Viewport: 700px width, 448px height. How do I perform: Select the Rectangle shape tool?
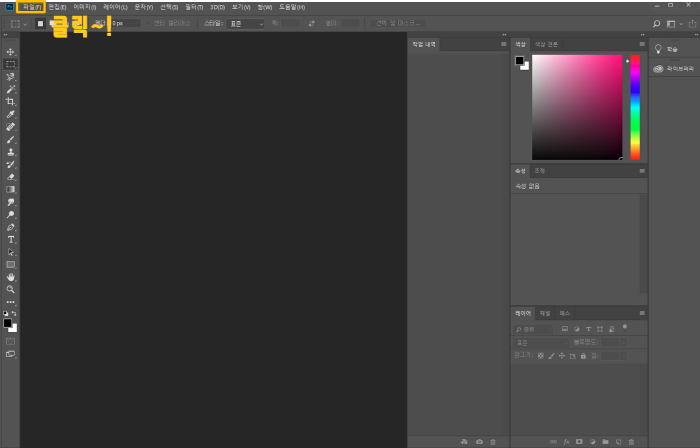pos(10,265)
